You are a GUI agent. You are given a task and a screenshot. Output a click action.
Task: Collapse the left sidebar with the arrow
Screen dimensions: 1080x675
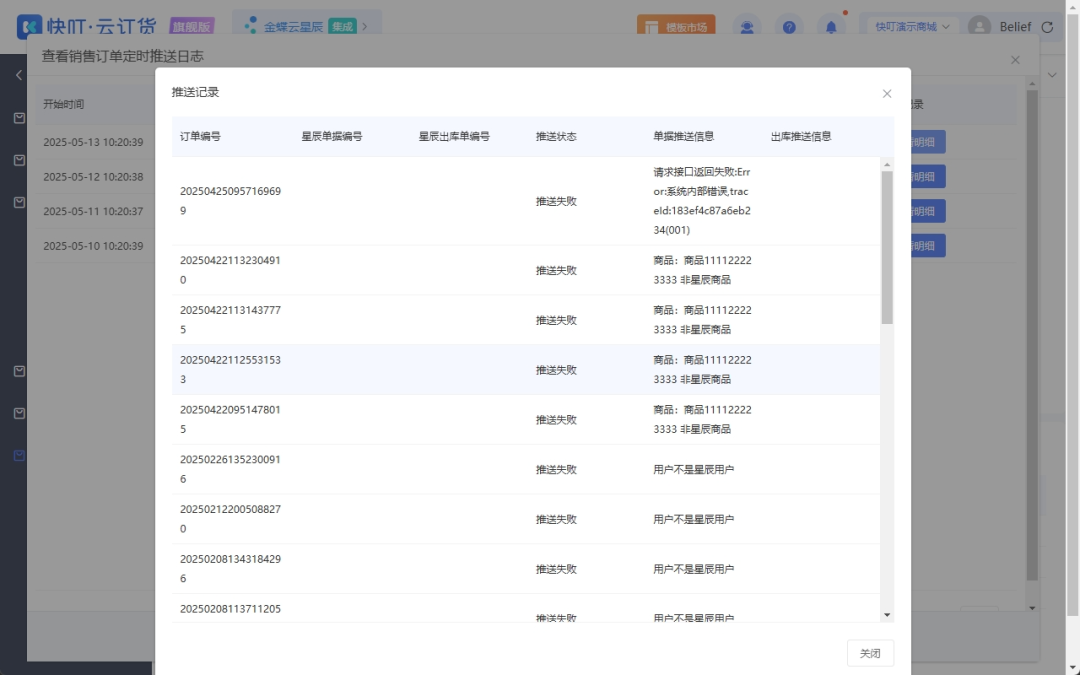coord(19,75)
